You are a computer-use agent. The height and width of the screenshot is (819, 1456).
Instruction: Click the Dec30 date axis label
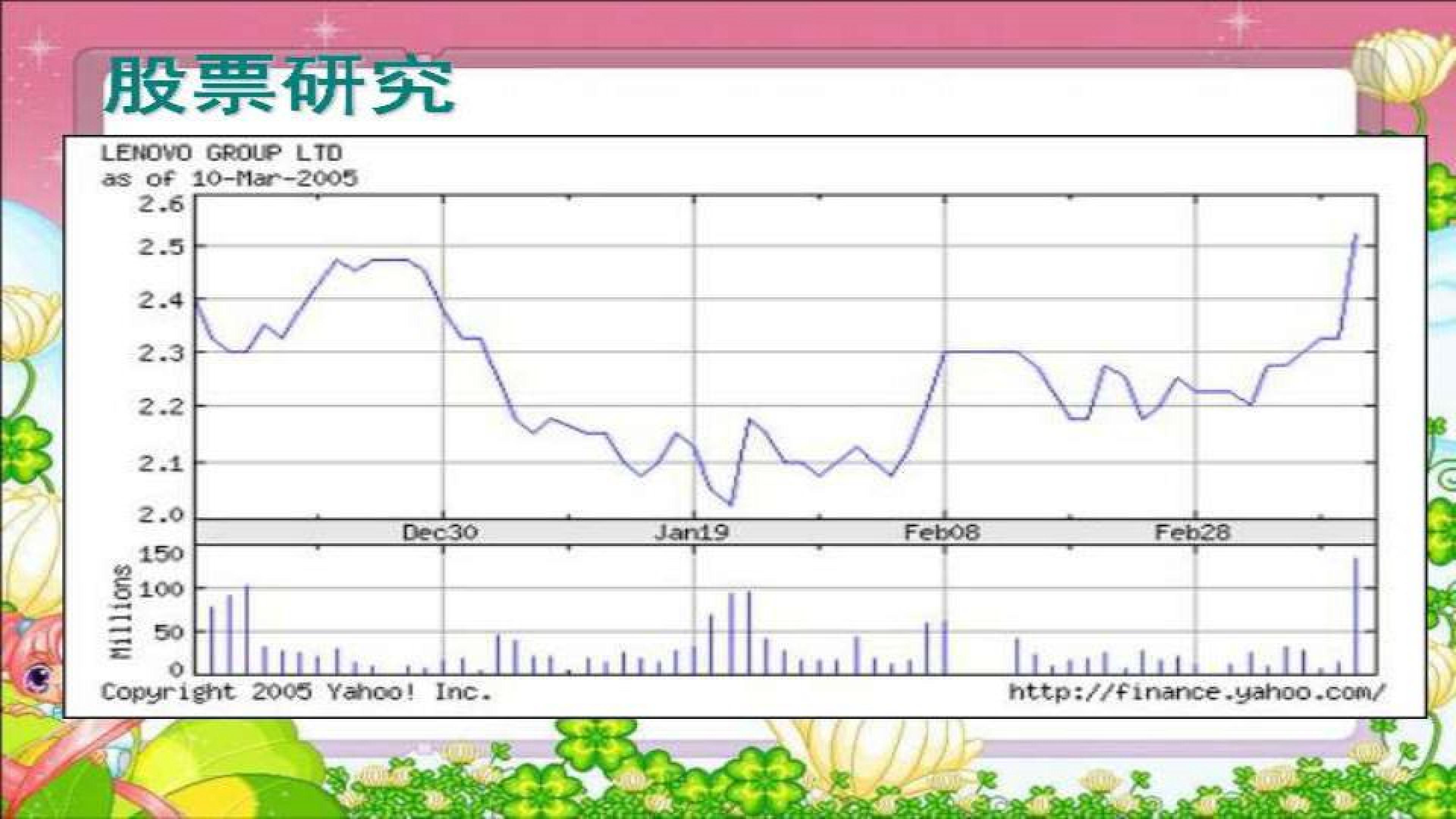(x=440, y=532)
